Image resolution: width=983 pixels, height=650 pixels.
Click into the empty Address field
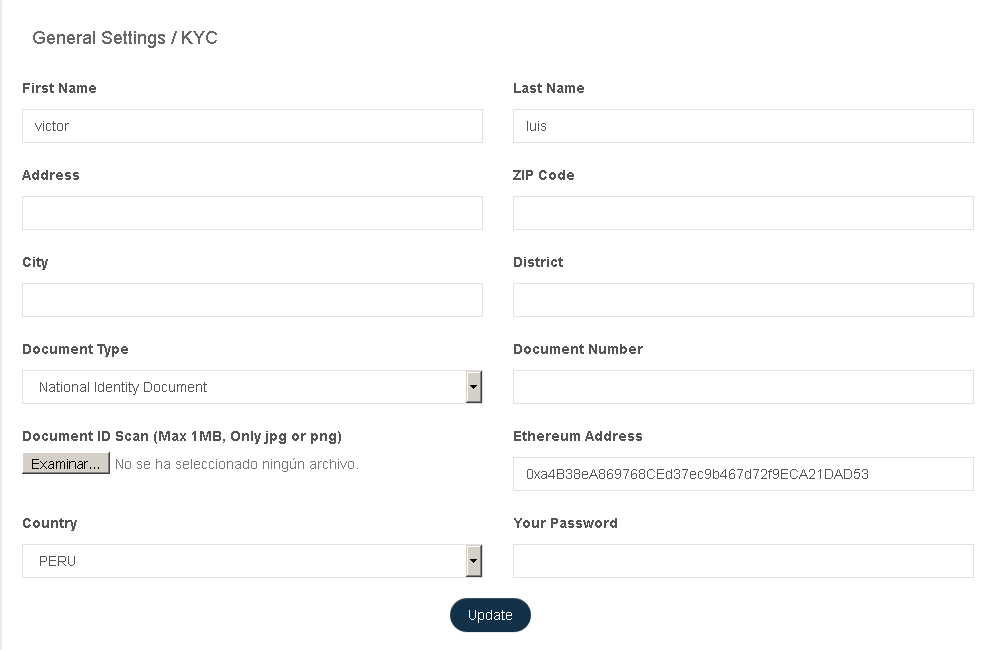click(x=252, y=213)
